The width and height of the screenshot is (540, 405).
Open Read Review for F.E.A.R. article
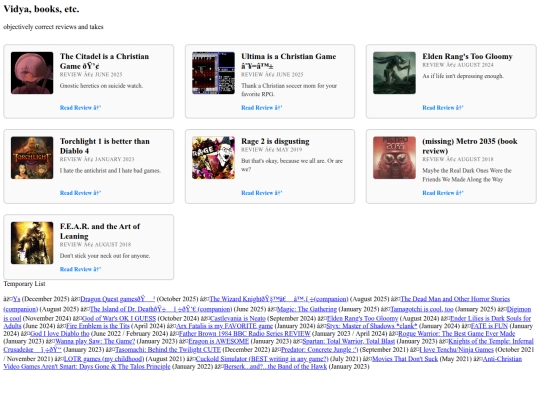click(80, 269)
